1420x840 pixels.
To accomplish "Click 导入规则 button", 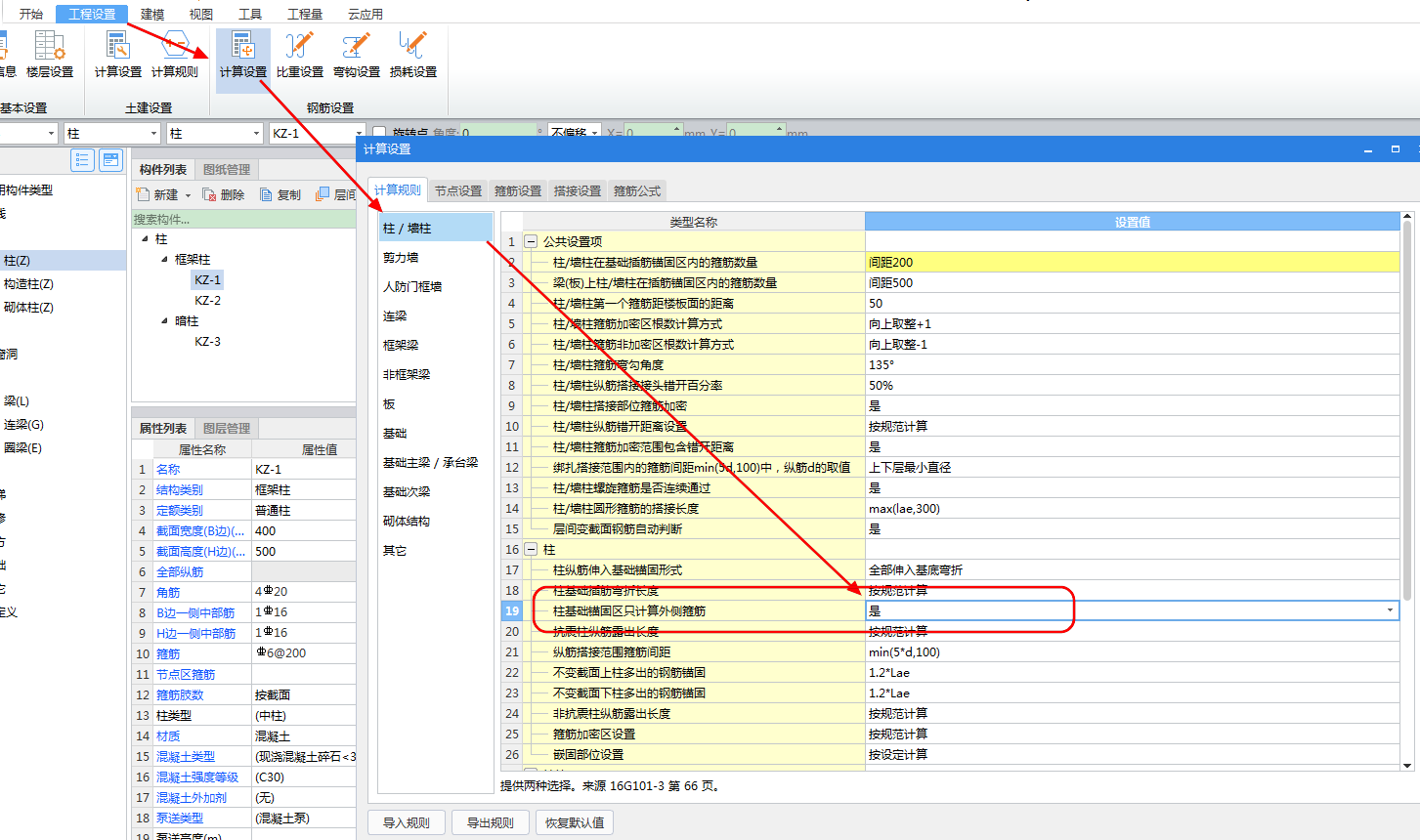I will [x=407, y=822].
